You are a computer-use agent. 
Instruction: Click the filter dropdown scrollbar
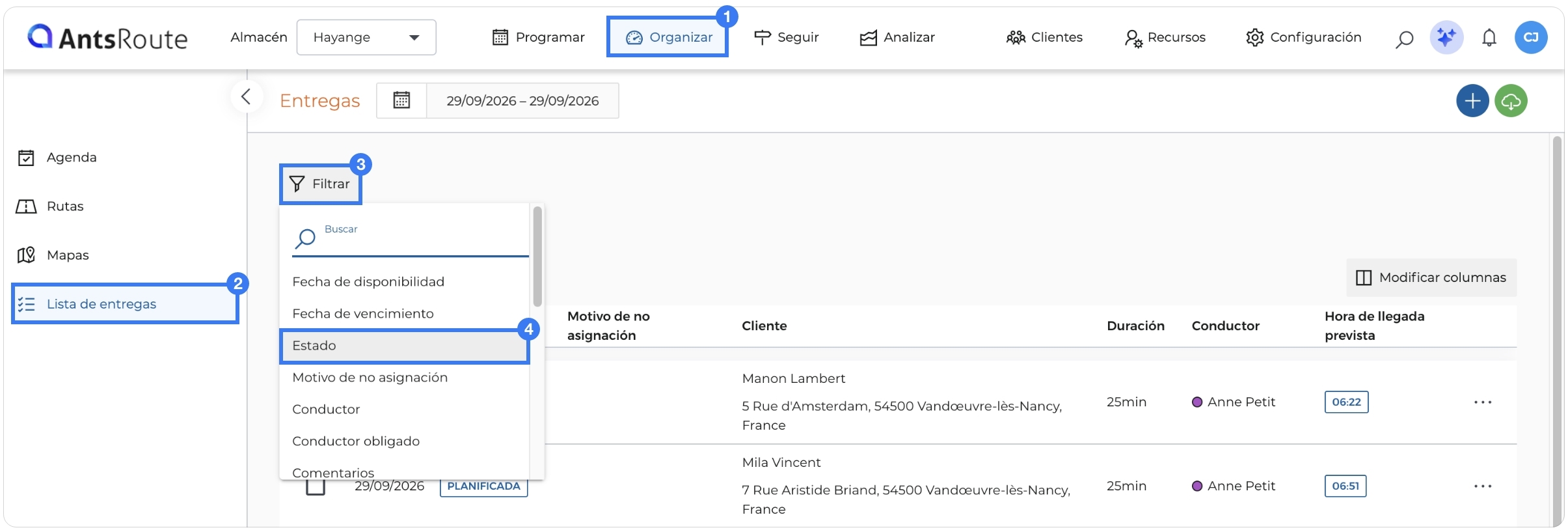pos(537,256)
